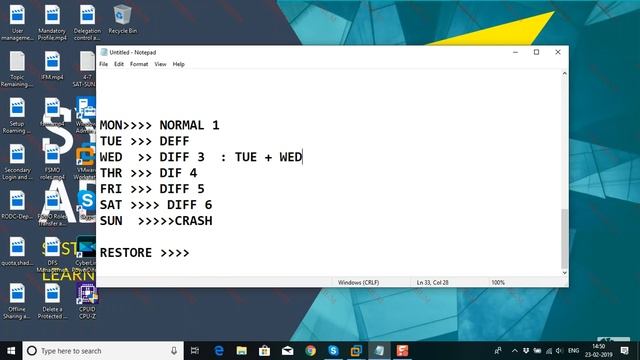Viewport: 640px width, 360px height.
Task: Maximize the Notepad window
Action: 536,52
